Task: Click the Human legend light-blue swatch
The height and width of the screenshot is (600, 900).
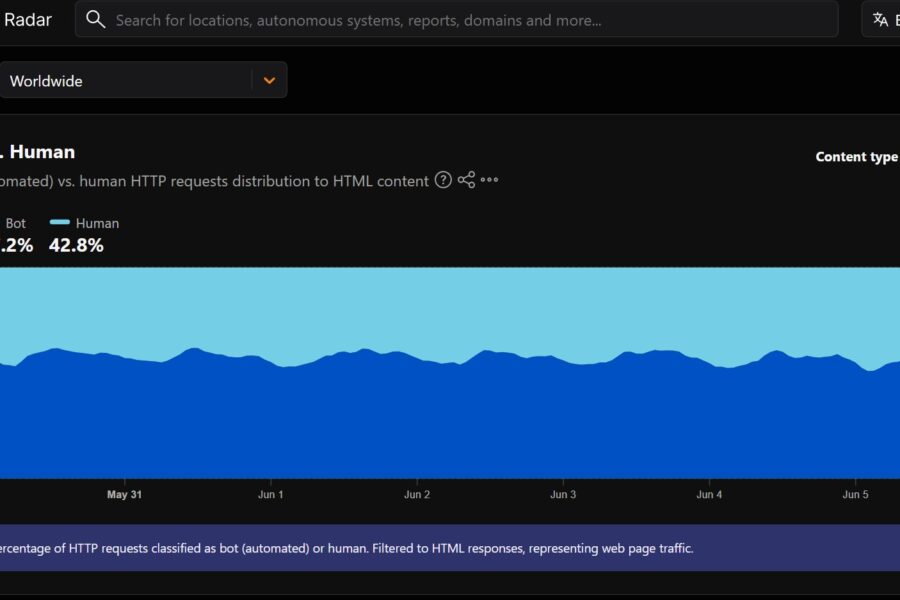Action: pyautogui.click(x=60, y=222)
